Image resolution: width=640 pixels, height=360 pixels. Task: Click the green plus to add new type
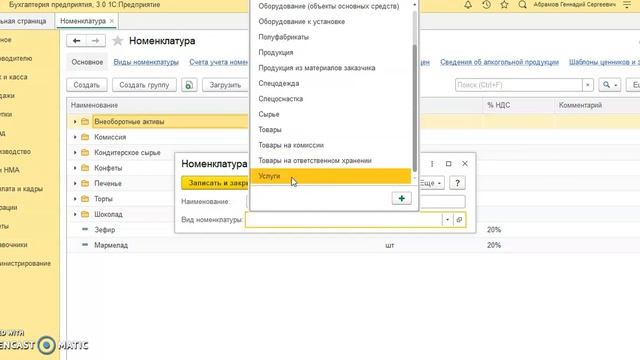[x=402, y=198]
